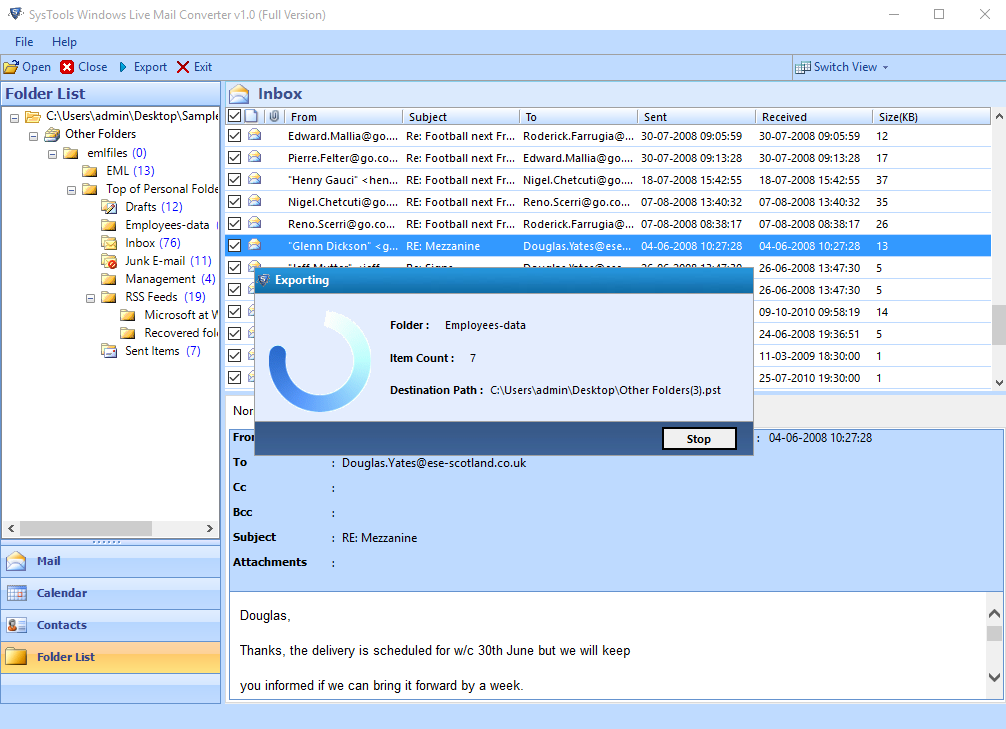Click envelope icon in Glenn Dickson row
The height and width of the screenshot is (729, 1006).
click(x=255, y=244)
